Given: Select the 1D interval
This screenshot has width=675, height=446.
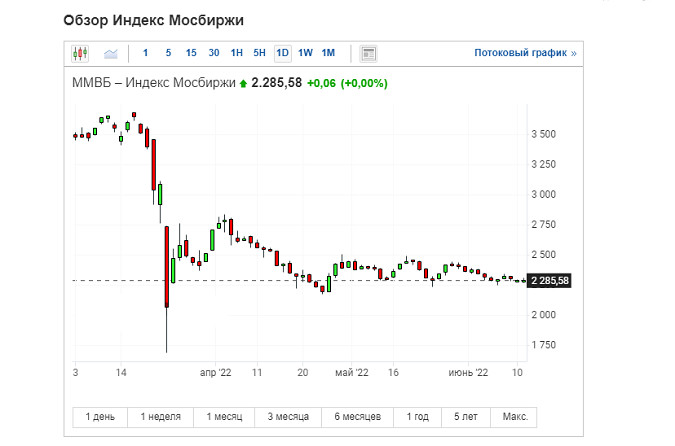Looking at the screenshot, I should click(282, 53).
